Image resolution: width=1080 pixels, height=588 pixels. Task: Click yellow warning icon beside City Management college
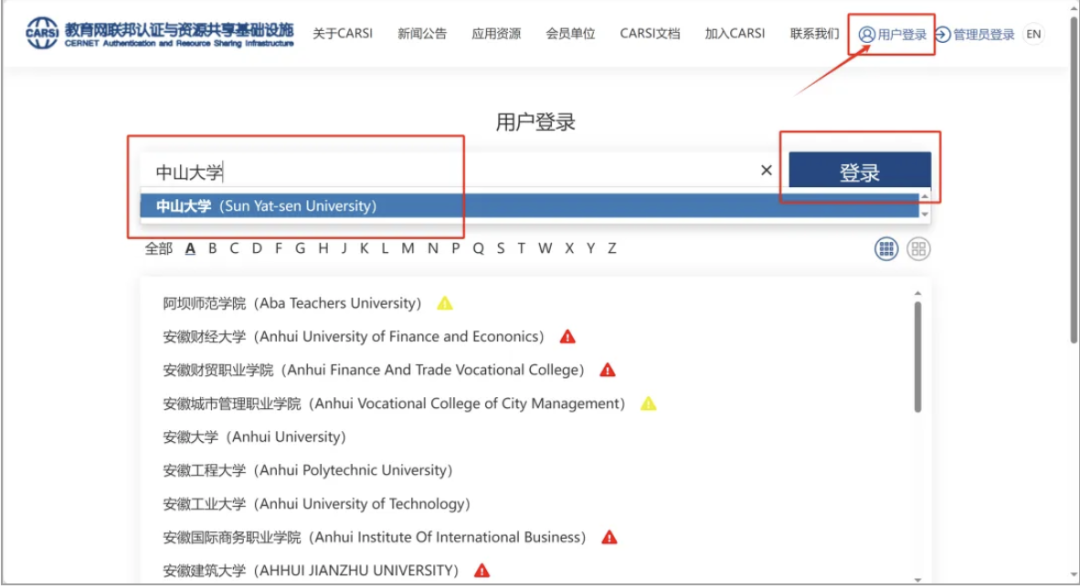[x=649, y=403]
